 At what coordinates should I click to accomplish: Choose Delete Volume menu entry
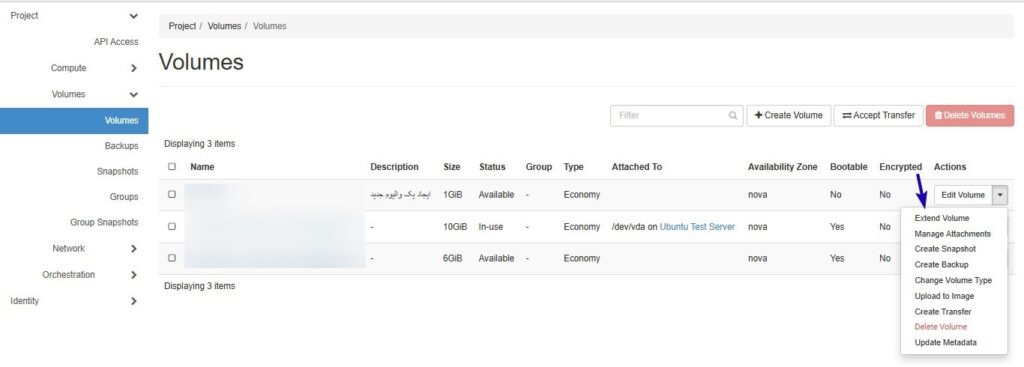(940, 327)
